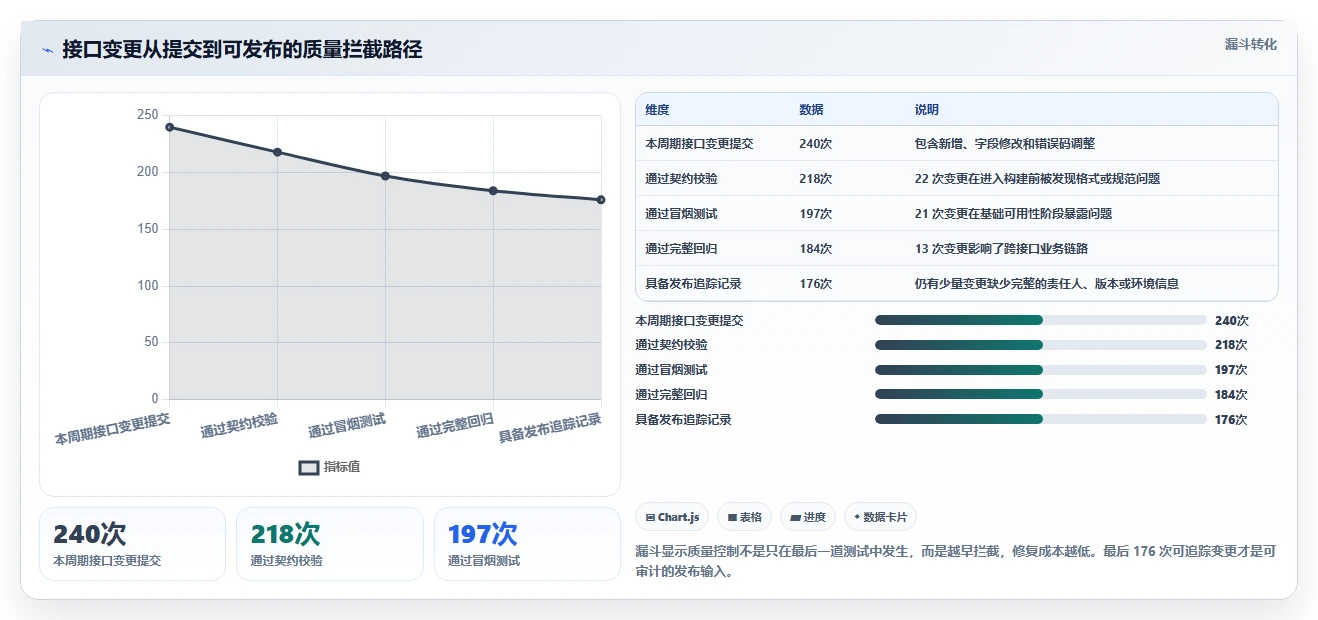Screen dimensions: 1318x620
Task: Click x-axis label 具备发布追踪记录
Action: pos(550,429)
